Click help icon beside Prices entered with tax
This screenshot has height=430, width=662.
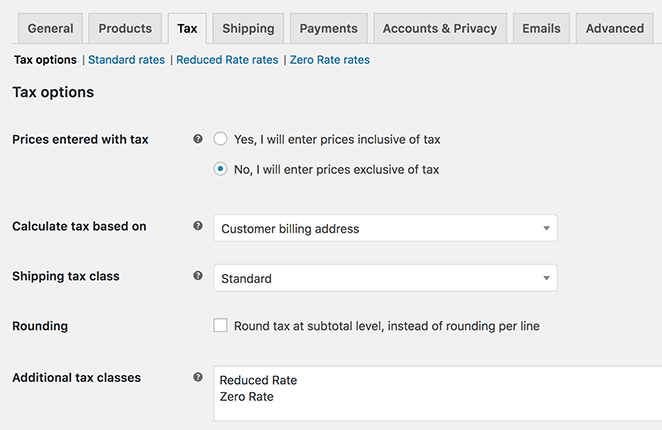[198, 140]
